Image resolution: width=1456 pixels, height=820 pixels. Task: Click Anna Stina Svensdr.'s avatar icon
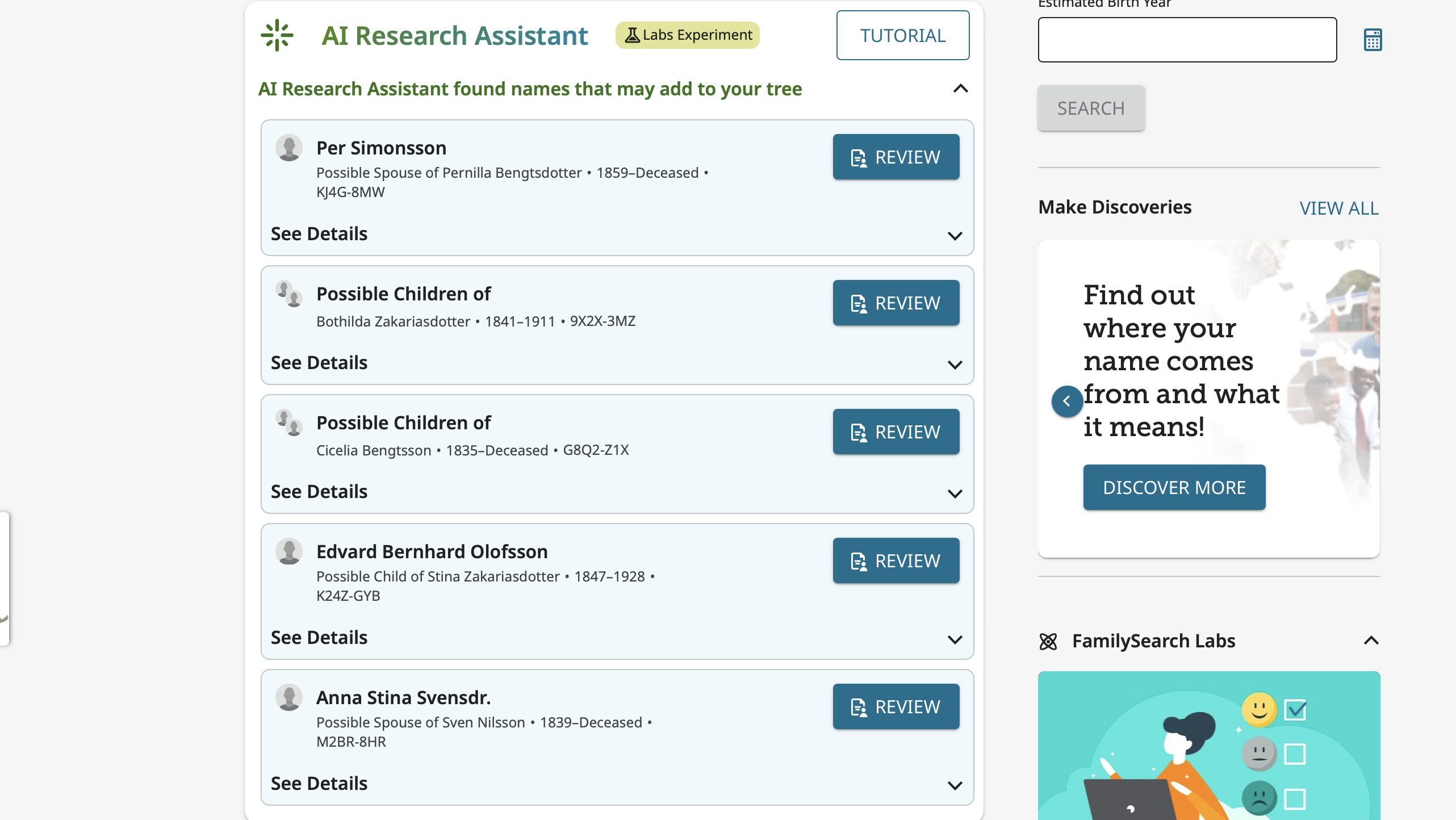[290, 697]
